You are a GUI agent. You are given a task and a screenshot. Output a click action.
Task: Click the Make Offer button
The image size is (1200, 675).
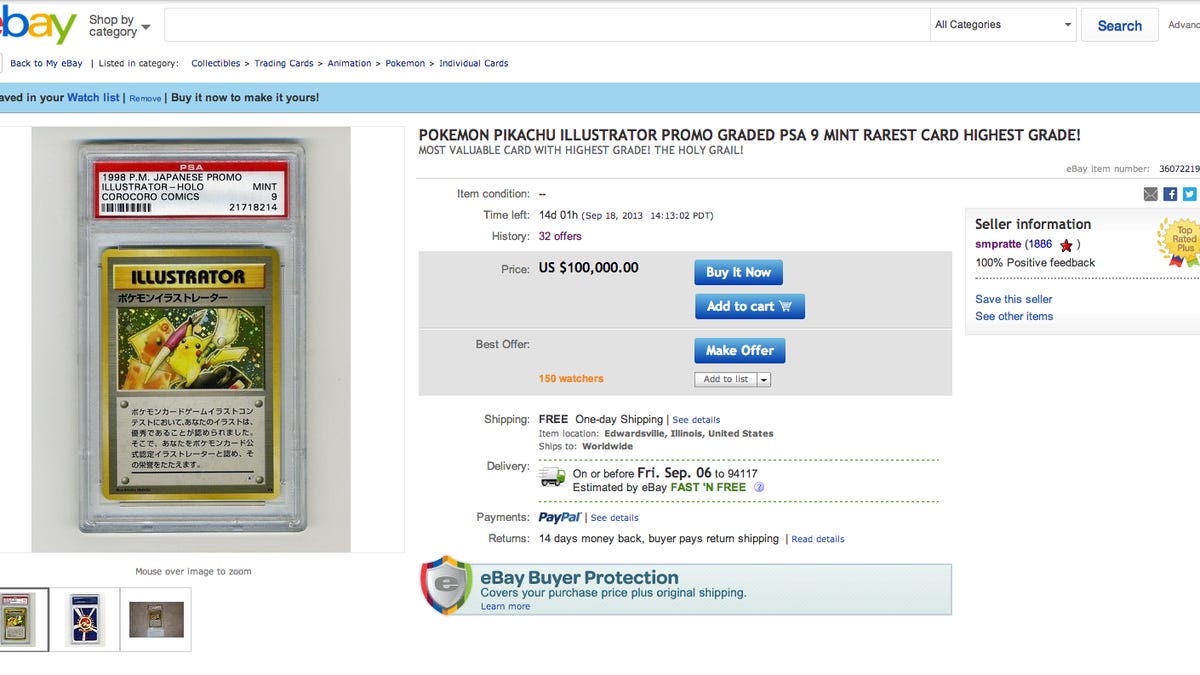(740, 351)
